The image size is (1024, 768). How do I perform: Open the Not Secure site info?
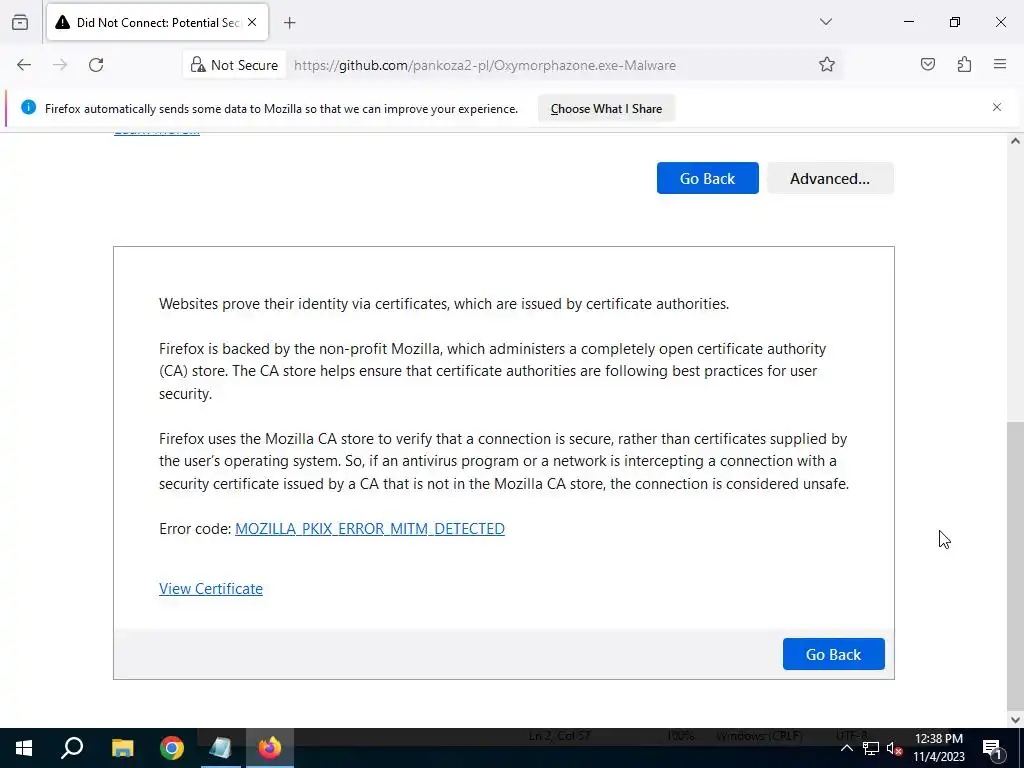[x=234, y=65]
